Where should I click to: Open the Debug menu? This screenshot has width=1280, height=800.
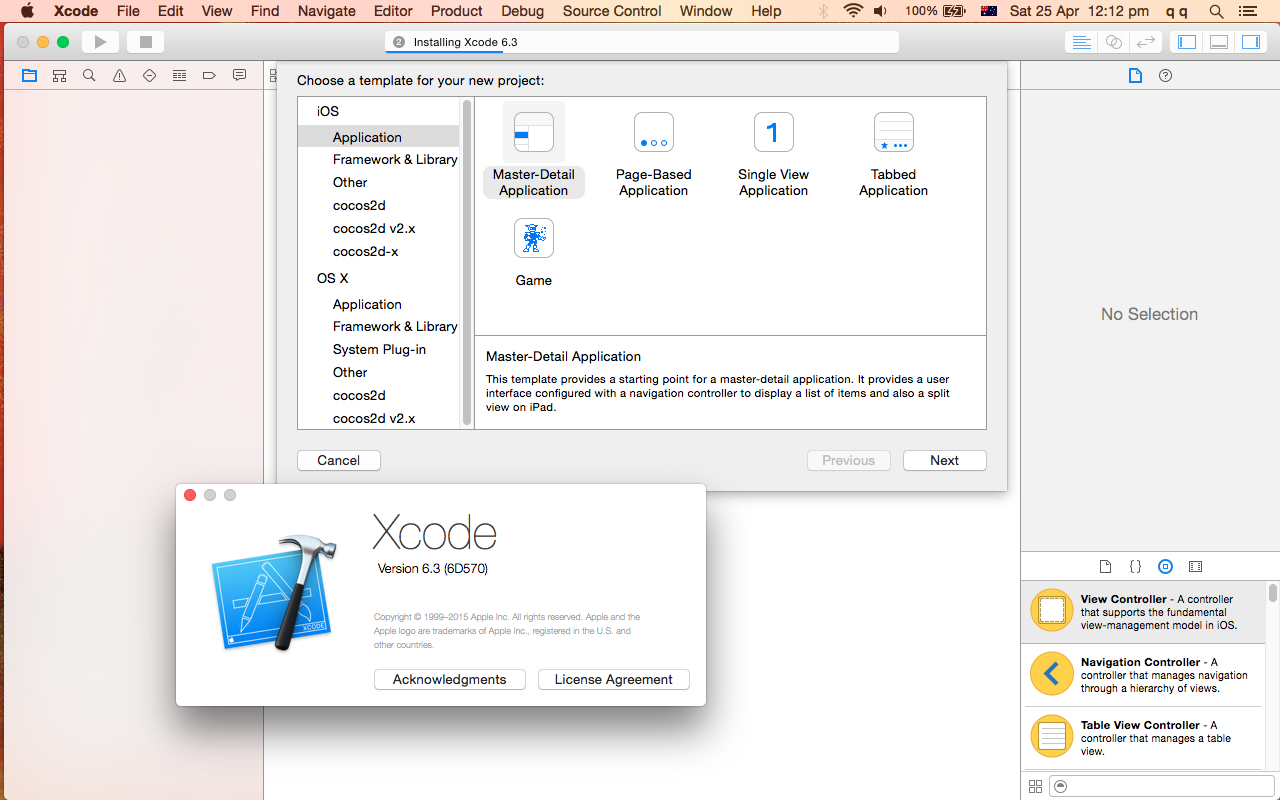coord(523,11)
